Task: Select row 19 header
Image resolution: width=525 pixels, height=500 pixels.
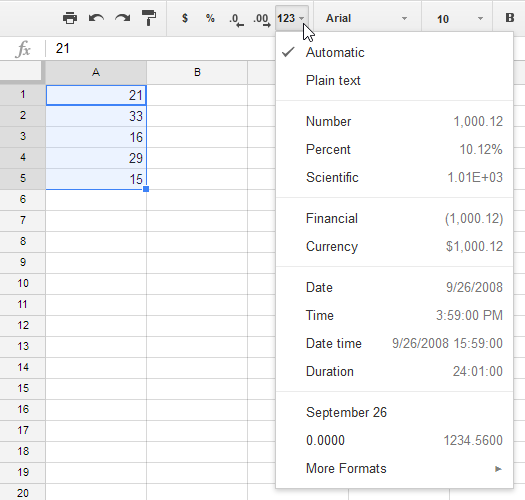Action: [22, 473]
